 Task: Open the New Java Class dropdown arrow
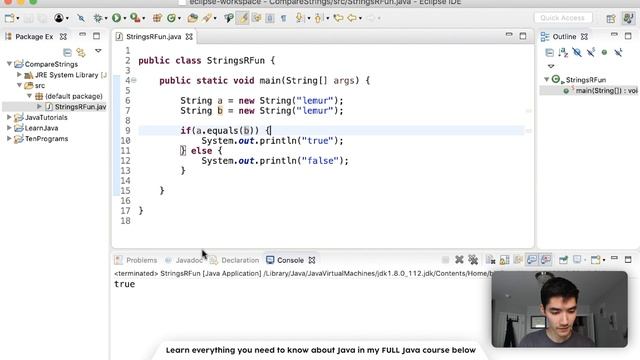[179, 18]
